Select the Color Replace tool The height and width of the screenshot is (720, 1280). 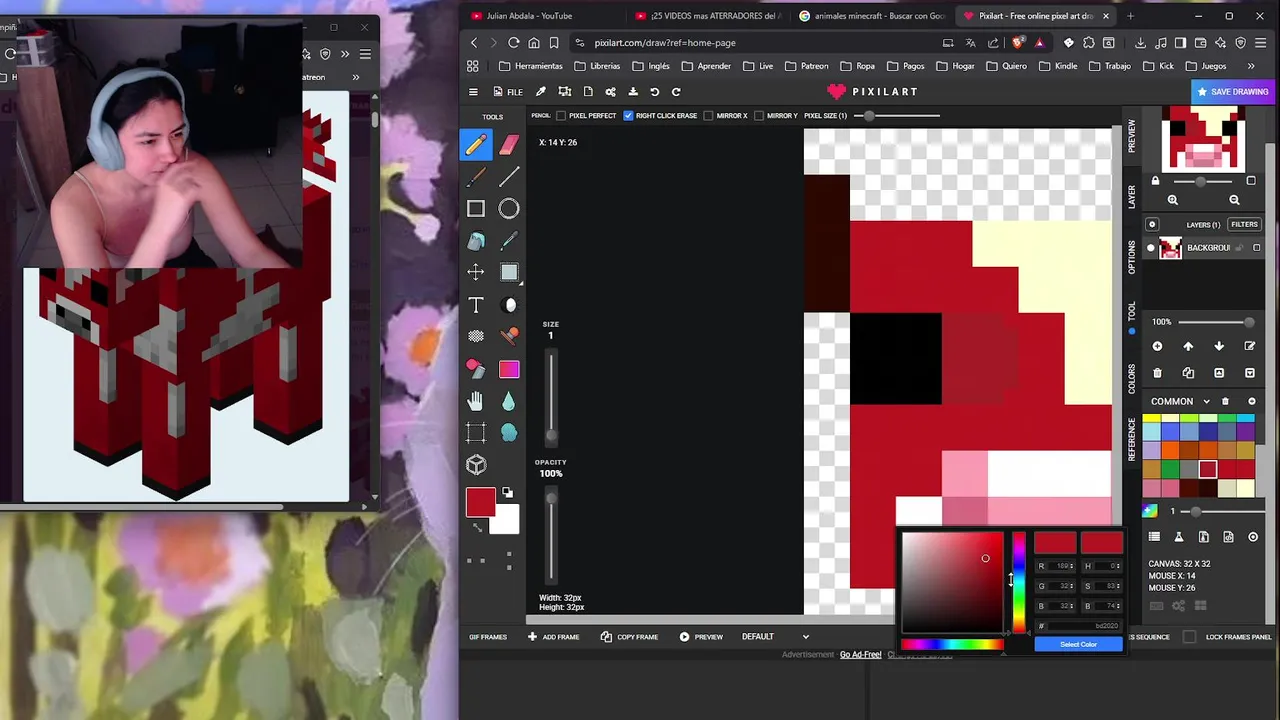tap(476, 369)
